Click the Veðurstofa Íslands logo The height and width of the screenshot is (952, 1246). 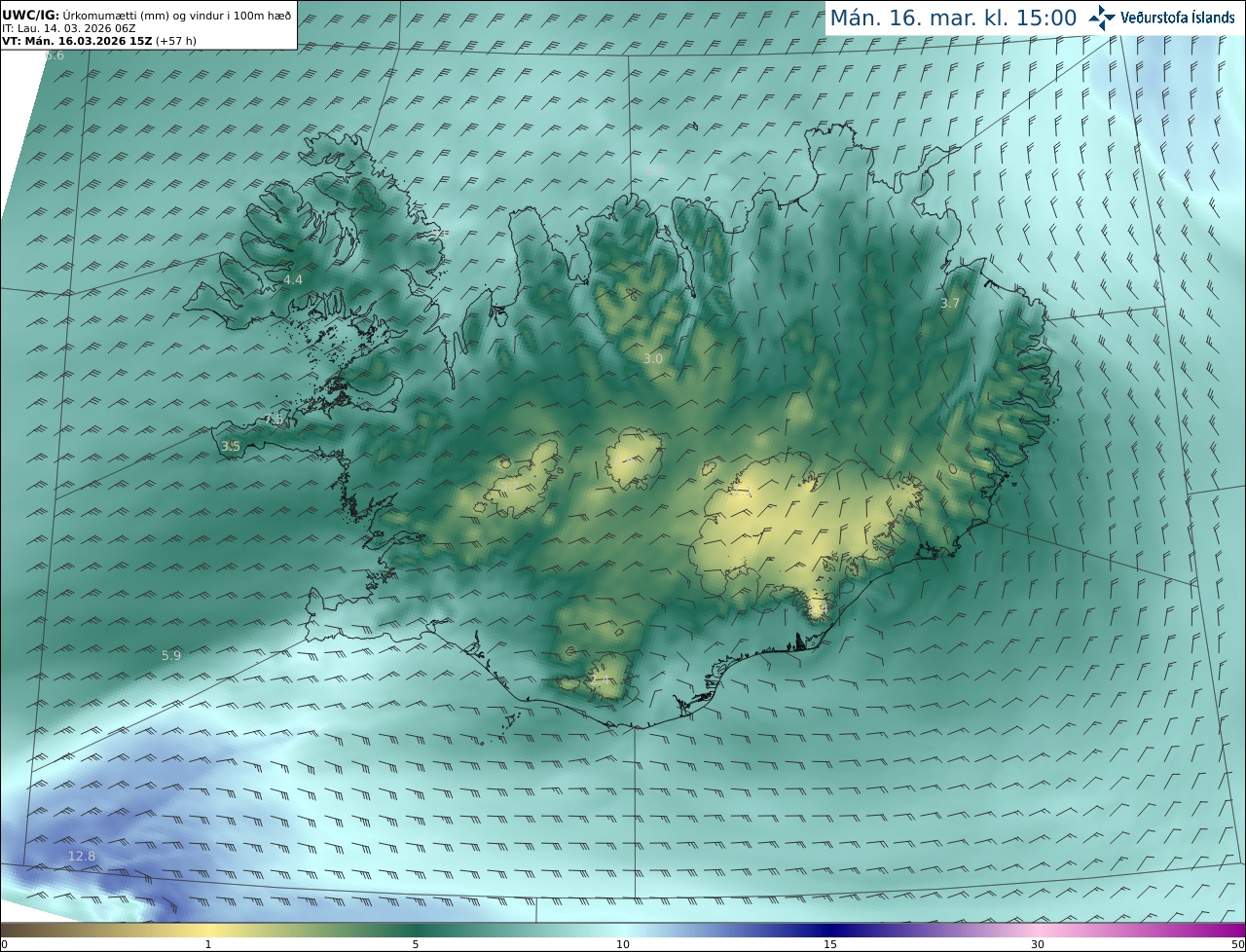pos(1161,18)
